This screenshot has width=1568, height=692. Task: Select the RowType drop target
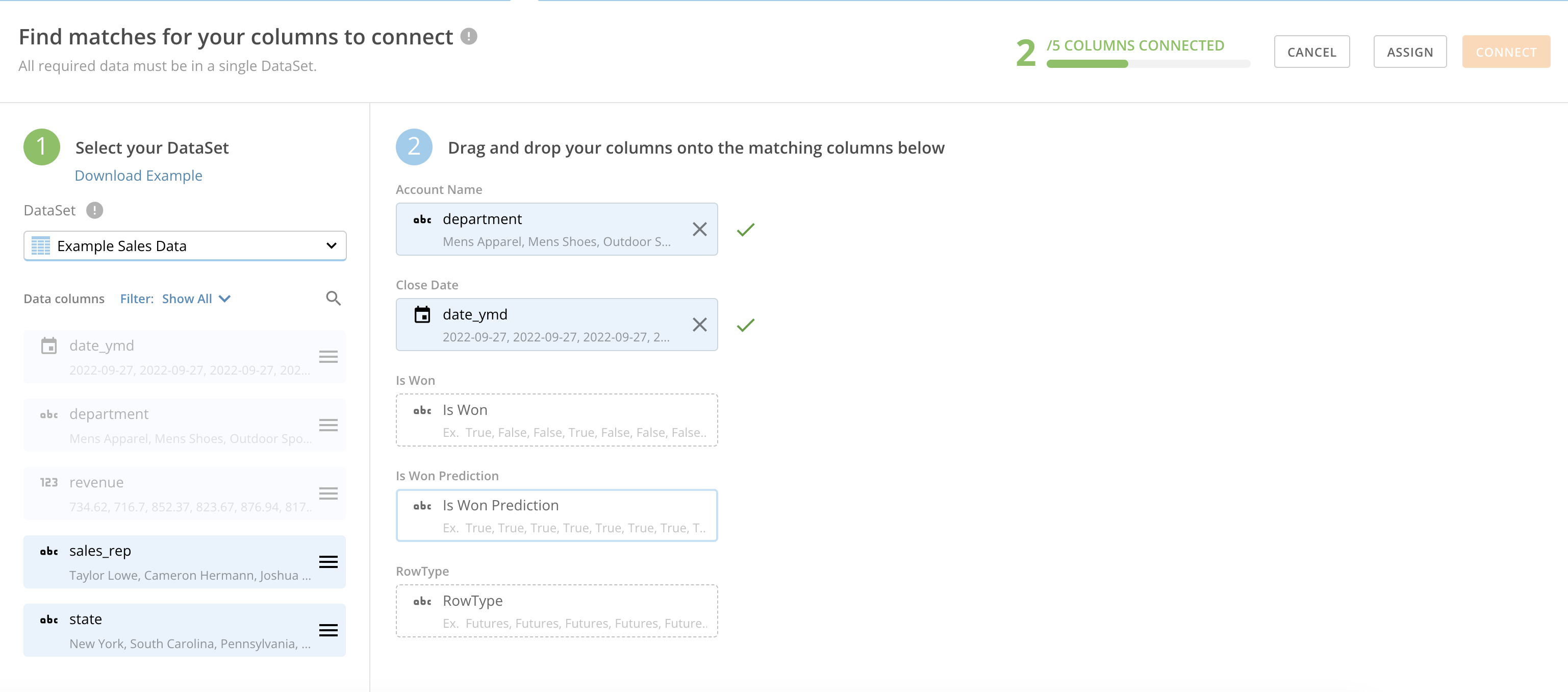point(556,610)
